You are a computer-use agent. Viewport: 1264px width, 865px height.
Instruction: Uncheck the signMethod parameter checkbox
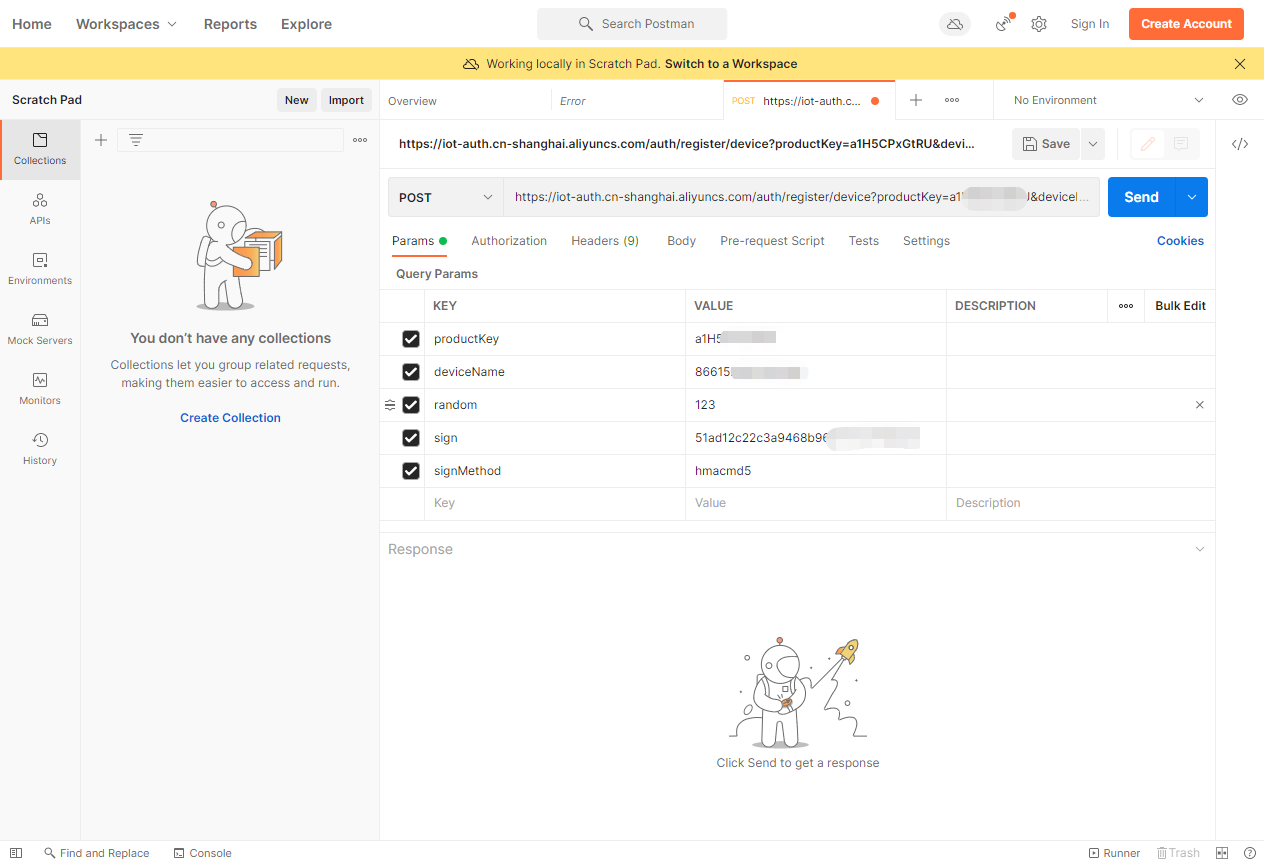(x=411, y=471)
